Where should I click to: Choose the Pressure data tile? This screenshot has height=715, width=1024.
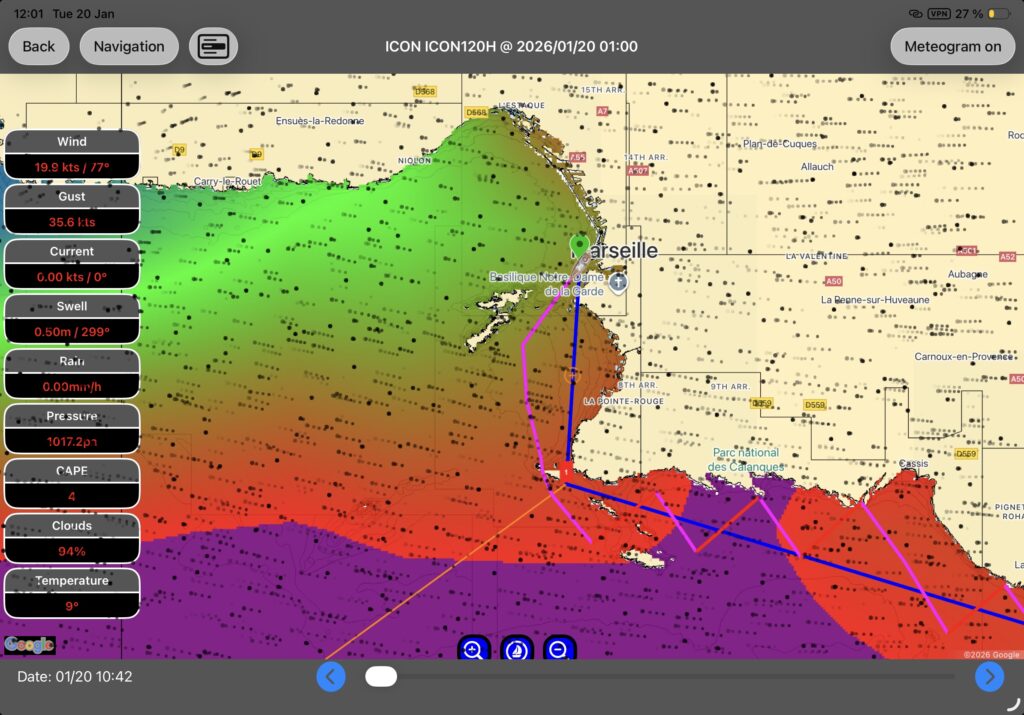(x=72, y=429)
